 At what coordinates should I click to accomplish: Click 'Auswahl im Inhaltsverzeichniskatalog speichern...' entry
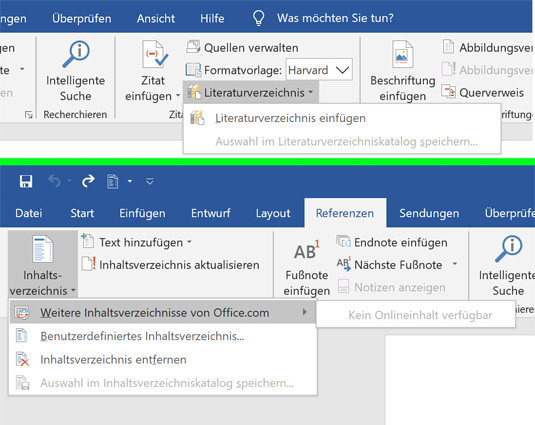coord(162,383)
